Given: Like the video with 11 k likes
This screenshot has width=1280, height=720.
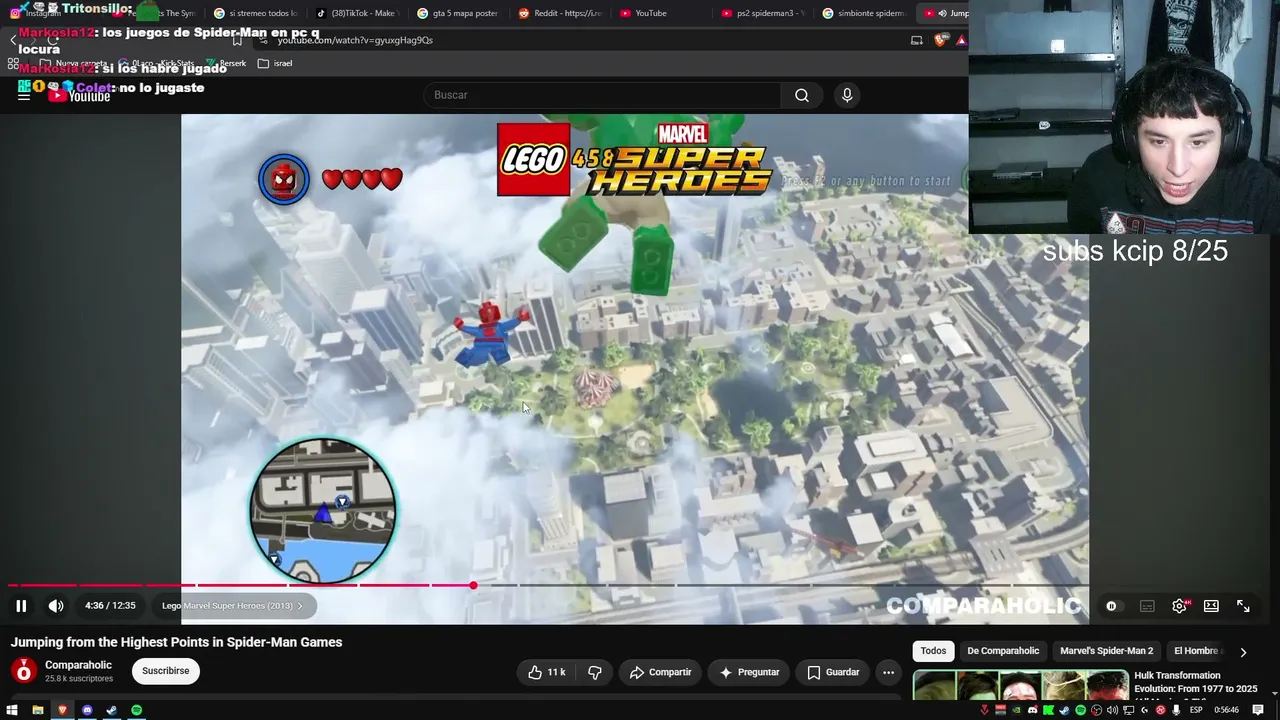Looking at the screenshot, I should point(546,672).
